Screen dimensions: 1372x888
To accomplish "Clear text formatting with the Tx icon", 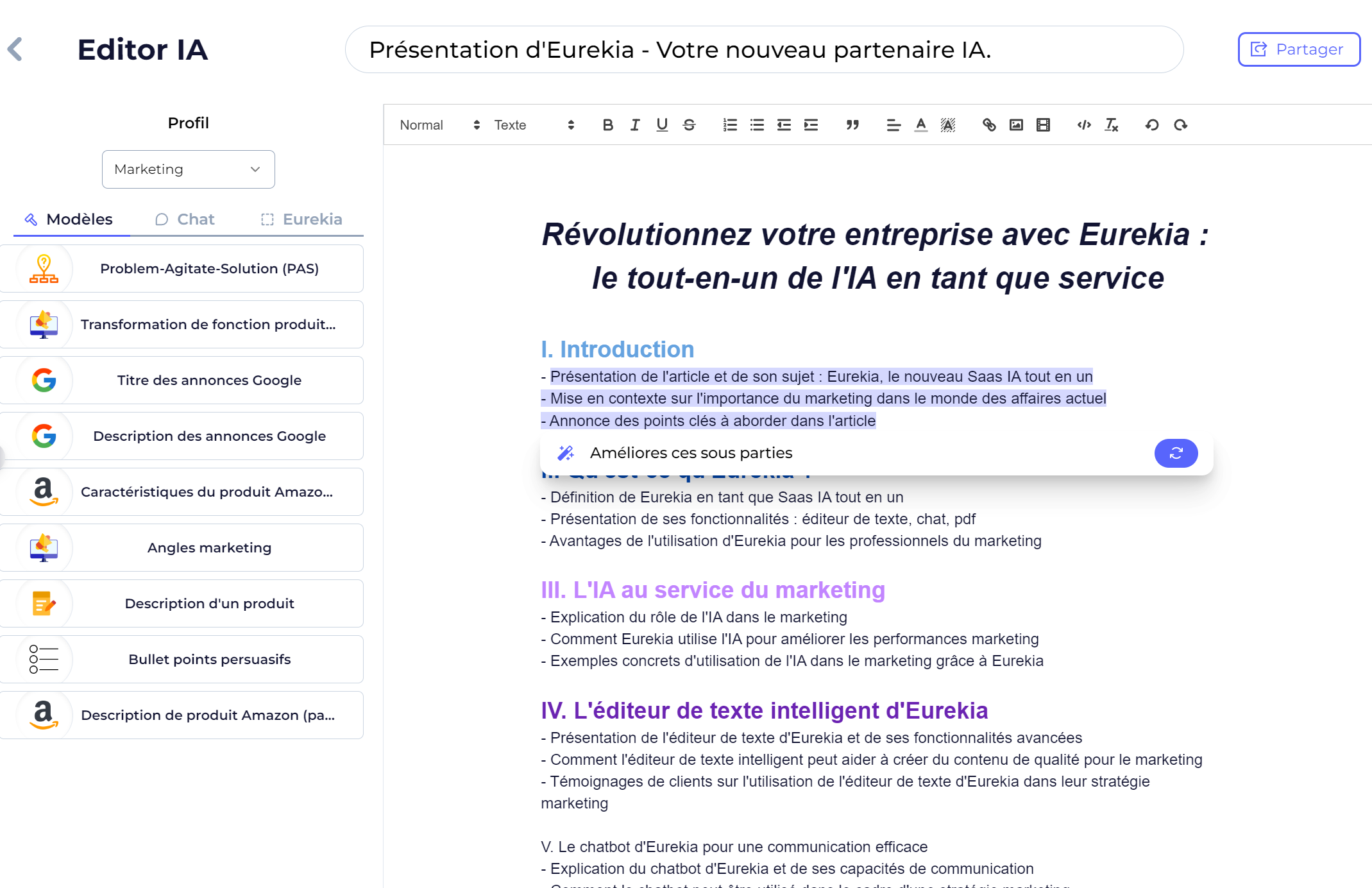I will [x=1112, y=125].
